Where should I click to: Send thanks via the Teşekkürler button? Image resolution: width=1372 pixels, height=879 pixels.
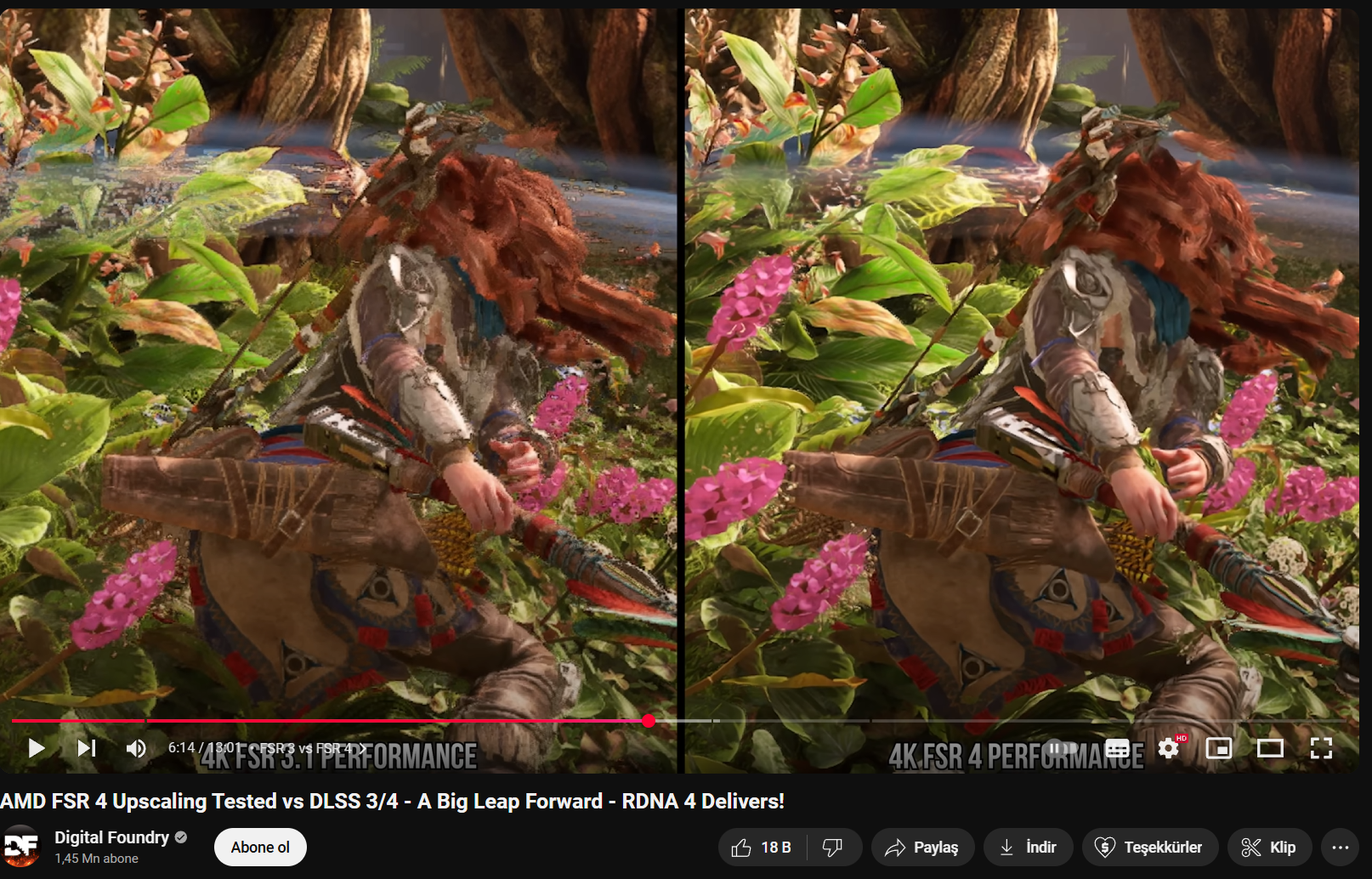tap(1149, 848)
